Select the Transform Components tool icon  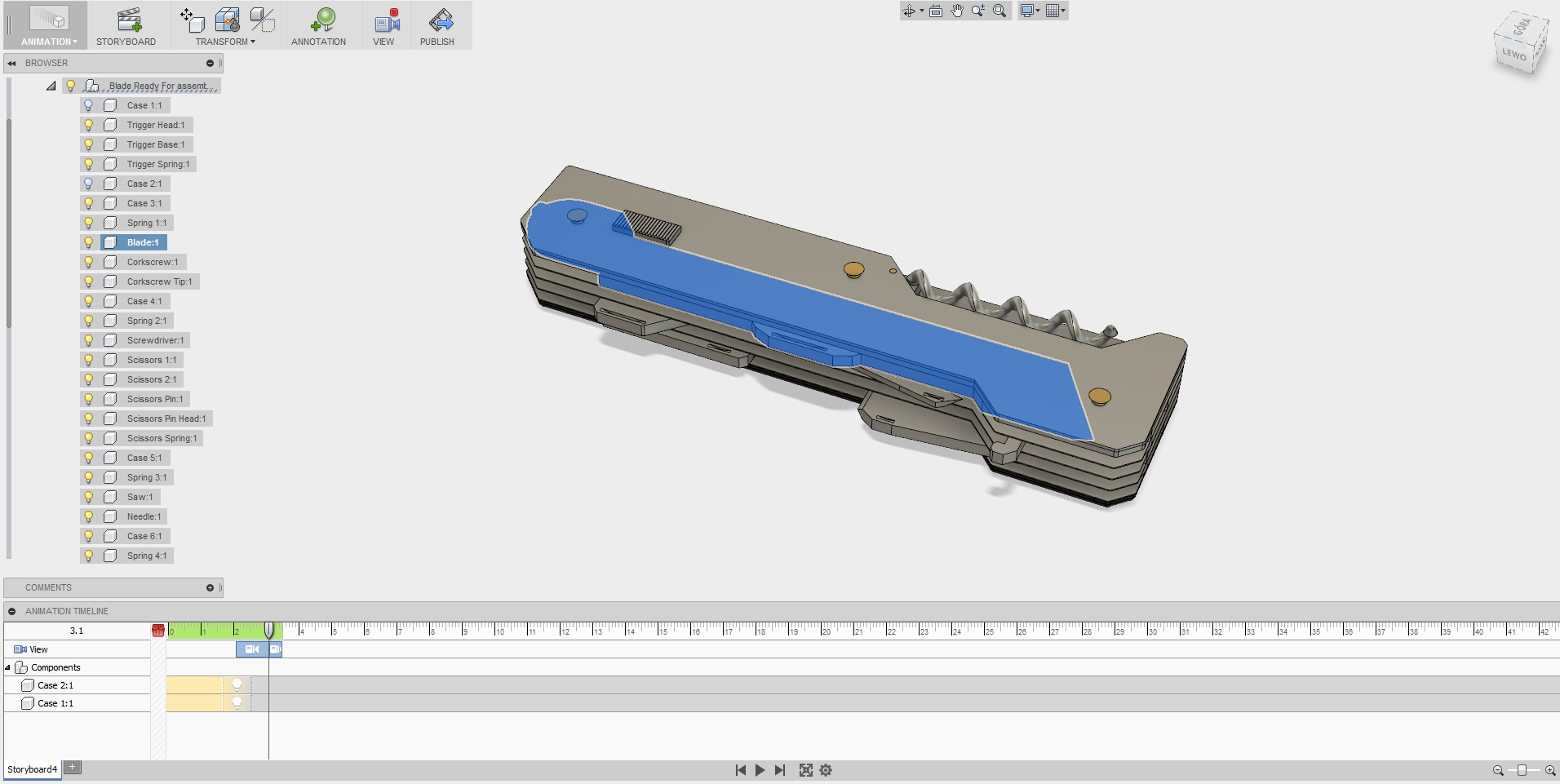[x=192, y=19]
